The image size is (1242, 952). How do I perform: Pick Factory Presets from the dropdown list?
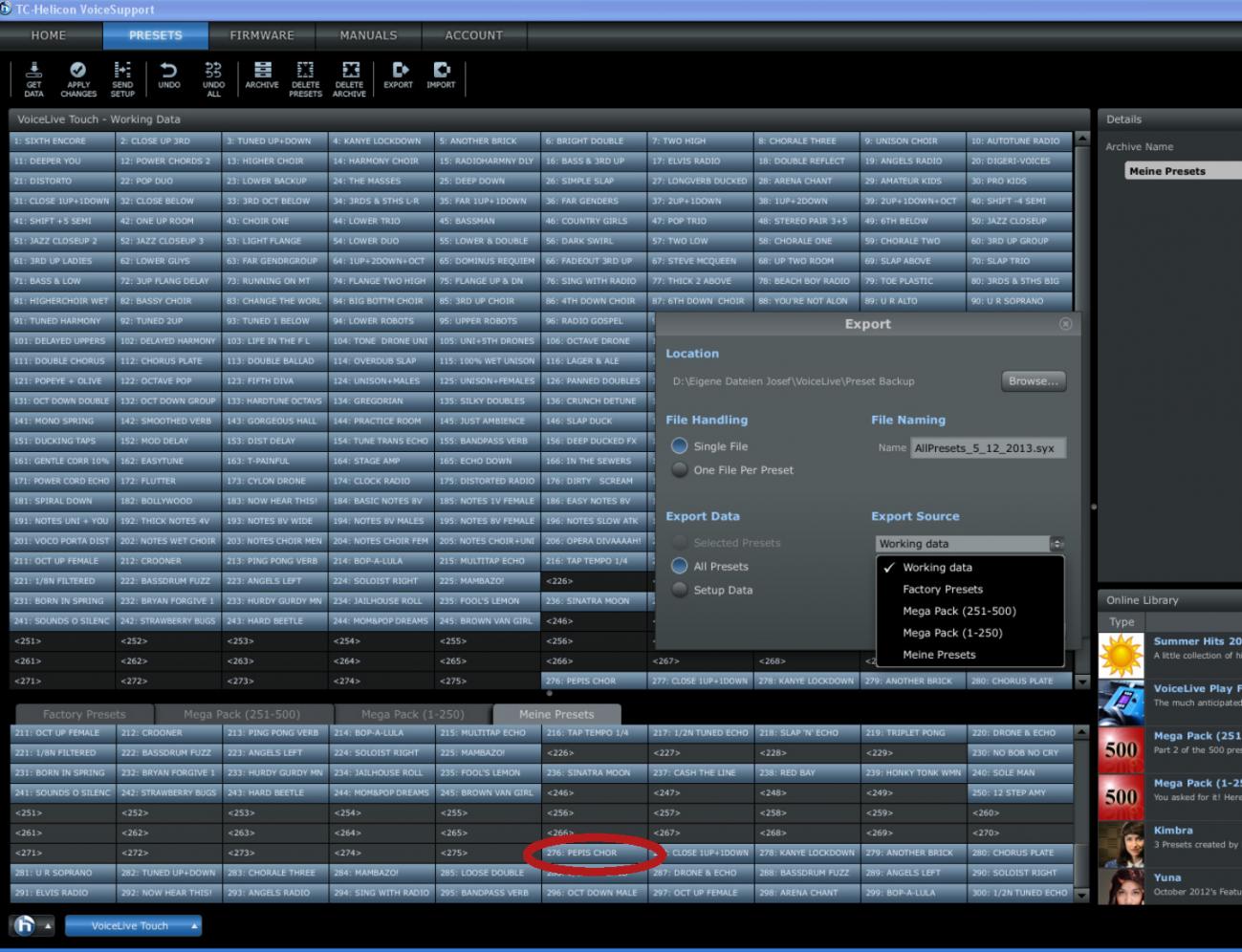[942, 590]
